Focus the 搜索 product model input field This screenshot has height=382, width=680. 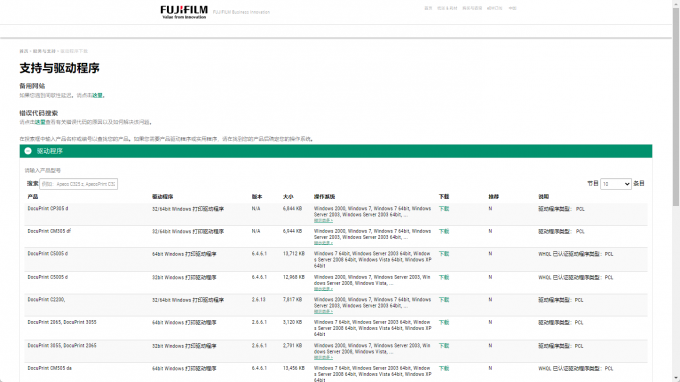[78, 184]
